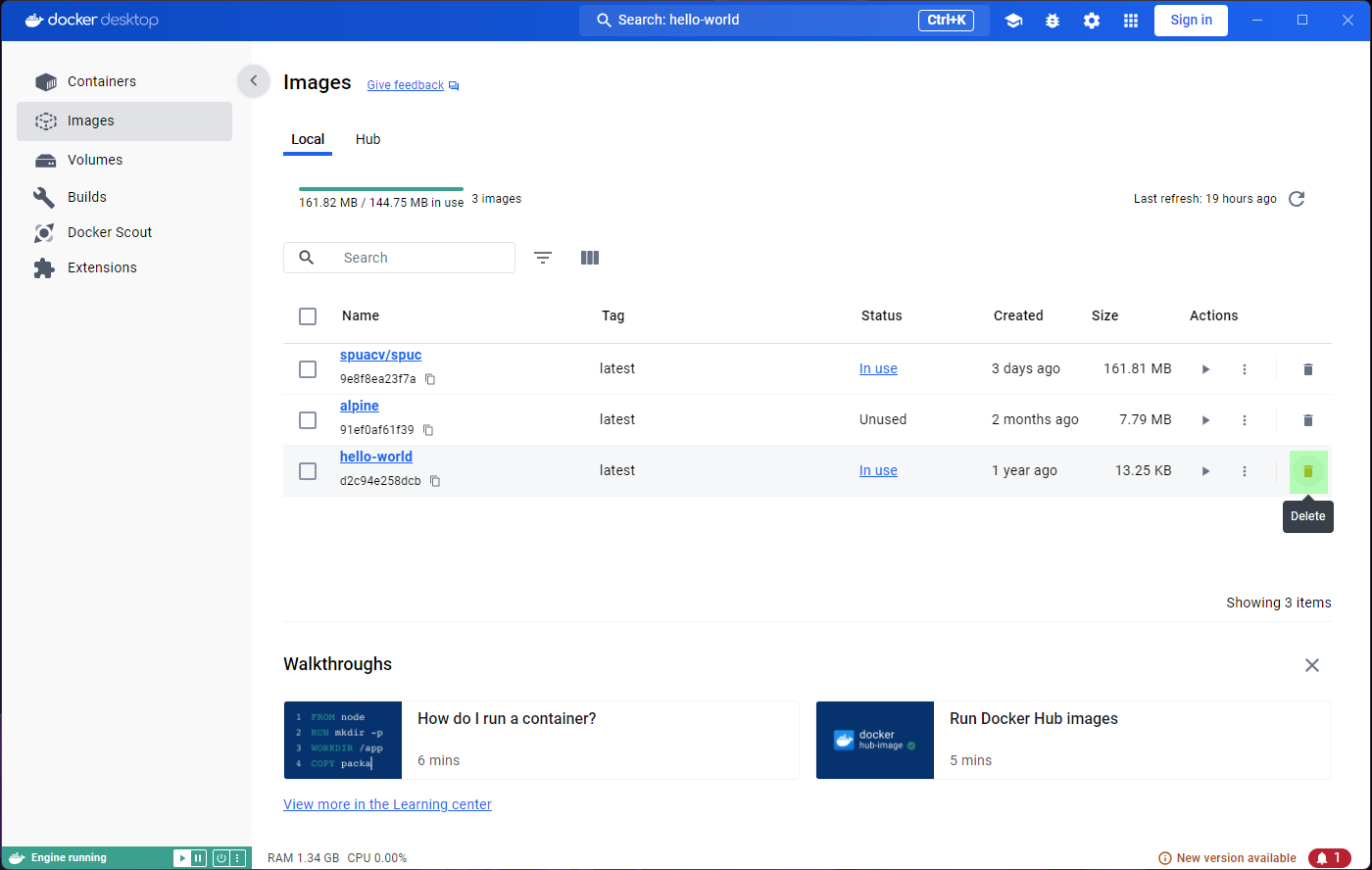
Task: Open the filter options icon
Action: (543, 258)
